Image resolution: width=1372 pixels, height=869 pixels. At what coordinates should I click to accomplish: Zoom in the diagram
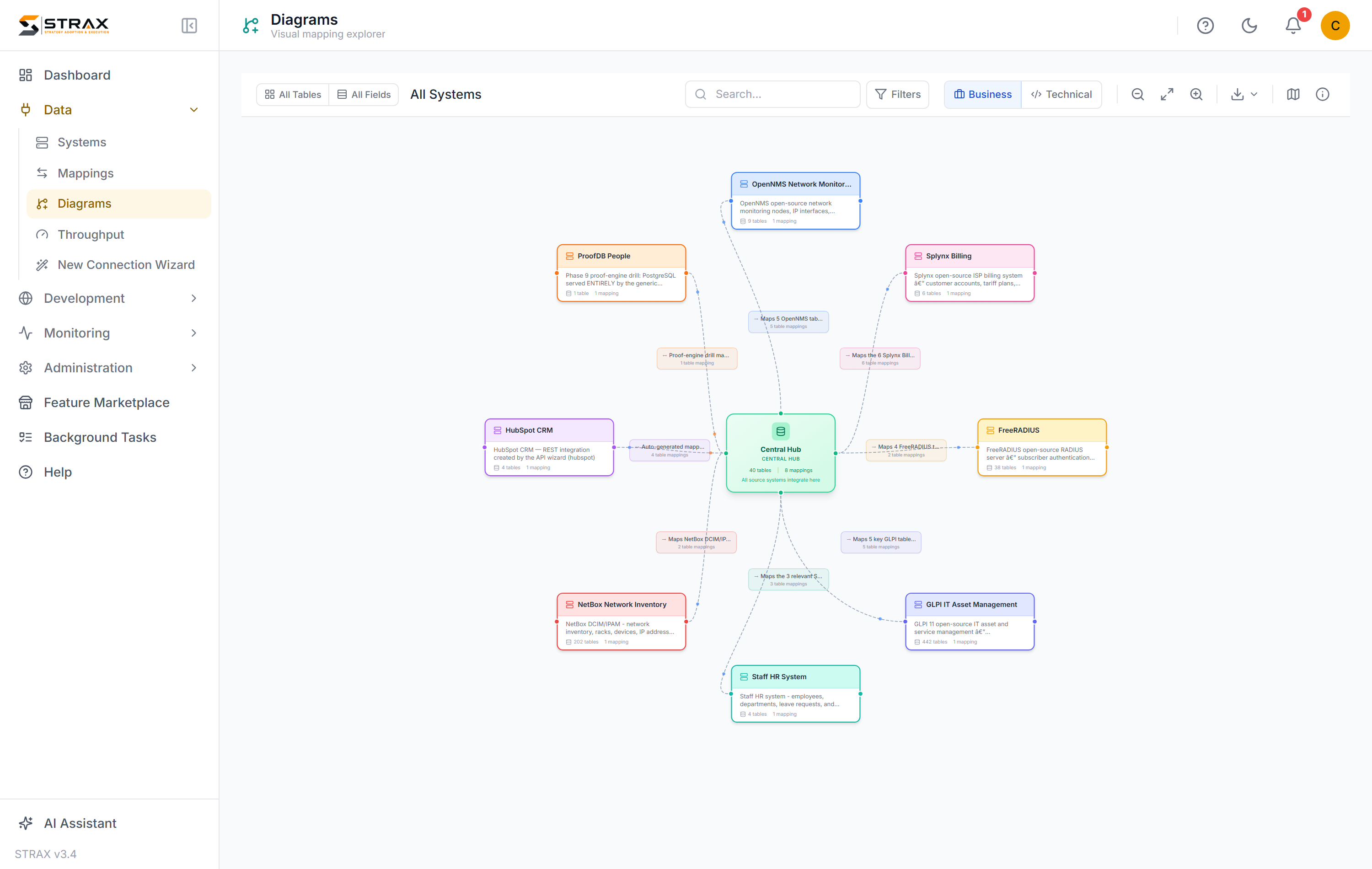tap(1196, 94)
